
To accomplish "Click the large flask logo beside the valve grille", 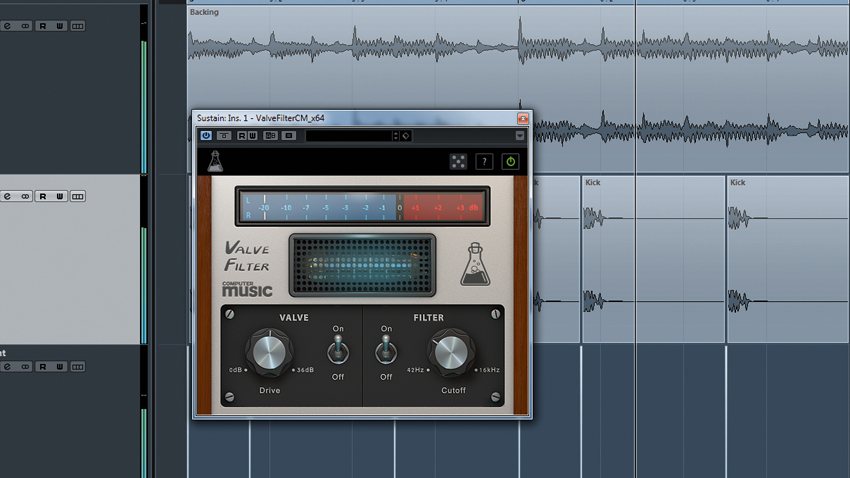I will 475,264.
